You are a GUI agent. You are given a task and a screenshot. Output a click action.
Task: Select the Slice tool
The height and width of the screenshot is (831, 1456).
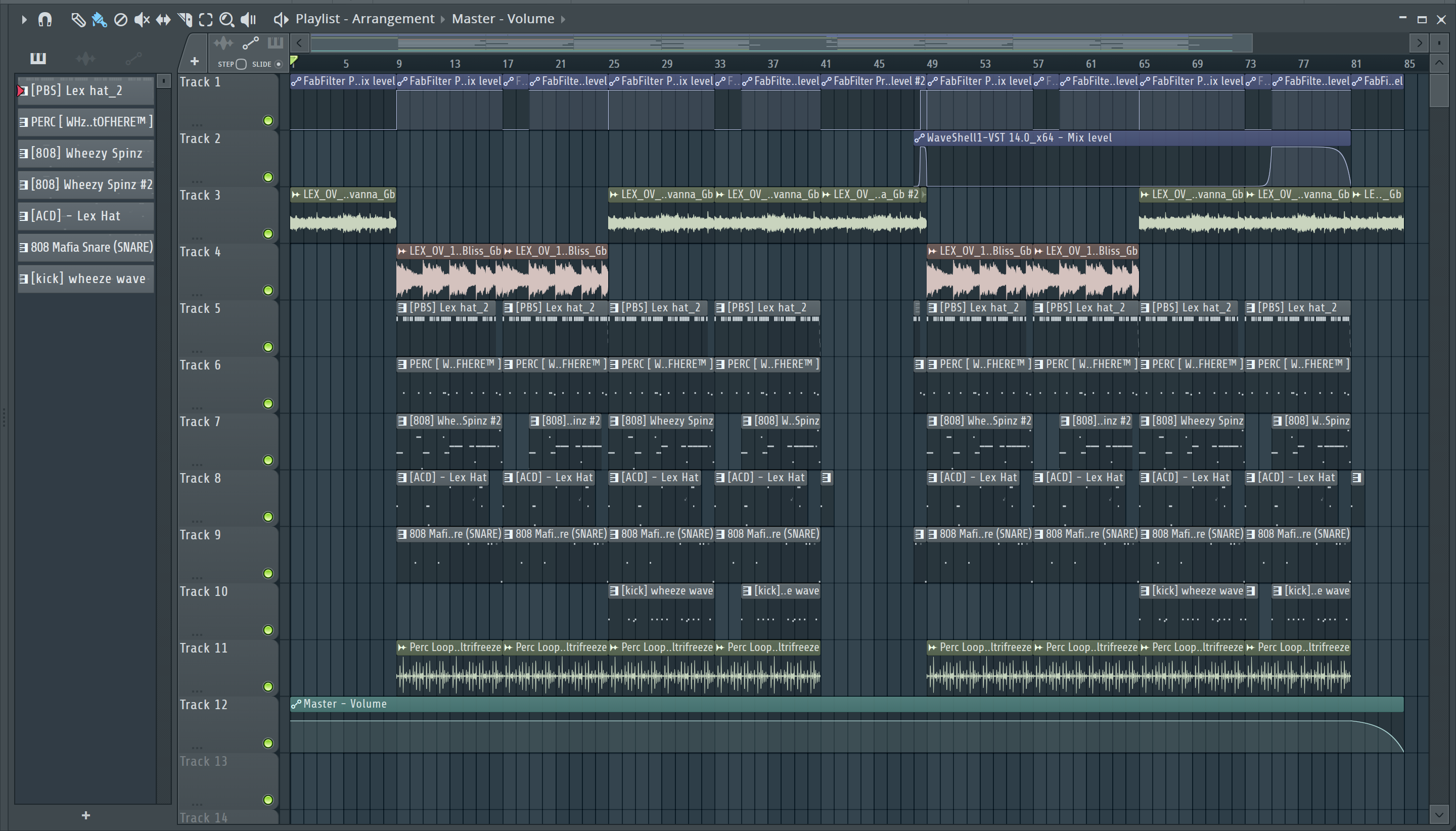(185, 20)
